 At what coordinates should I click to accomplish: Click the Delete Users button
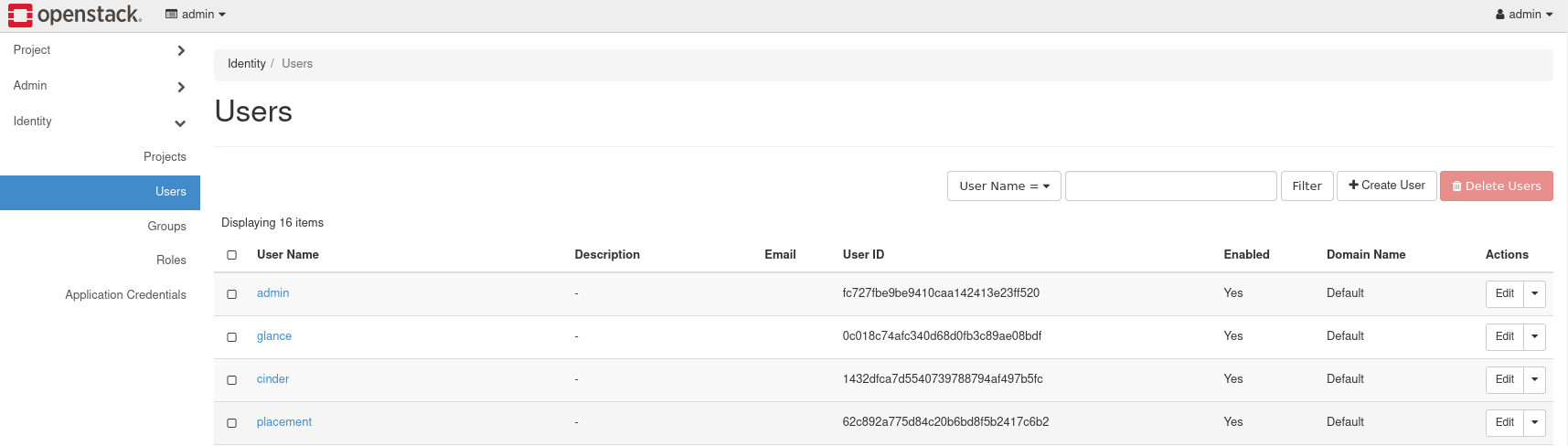pos(1496,186)
